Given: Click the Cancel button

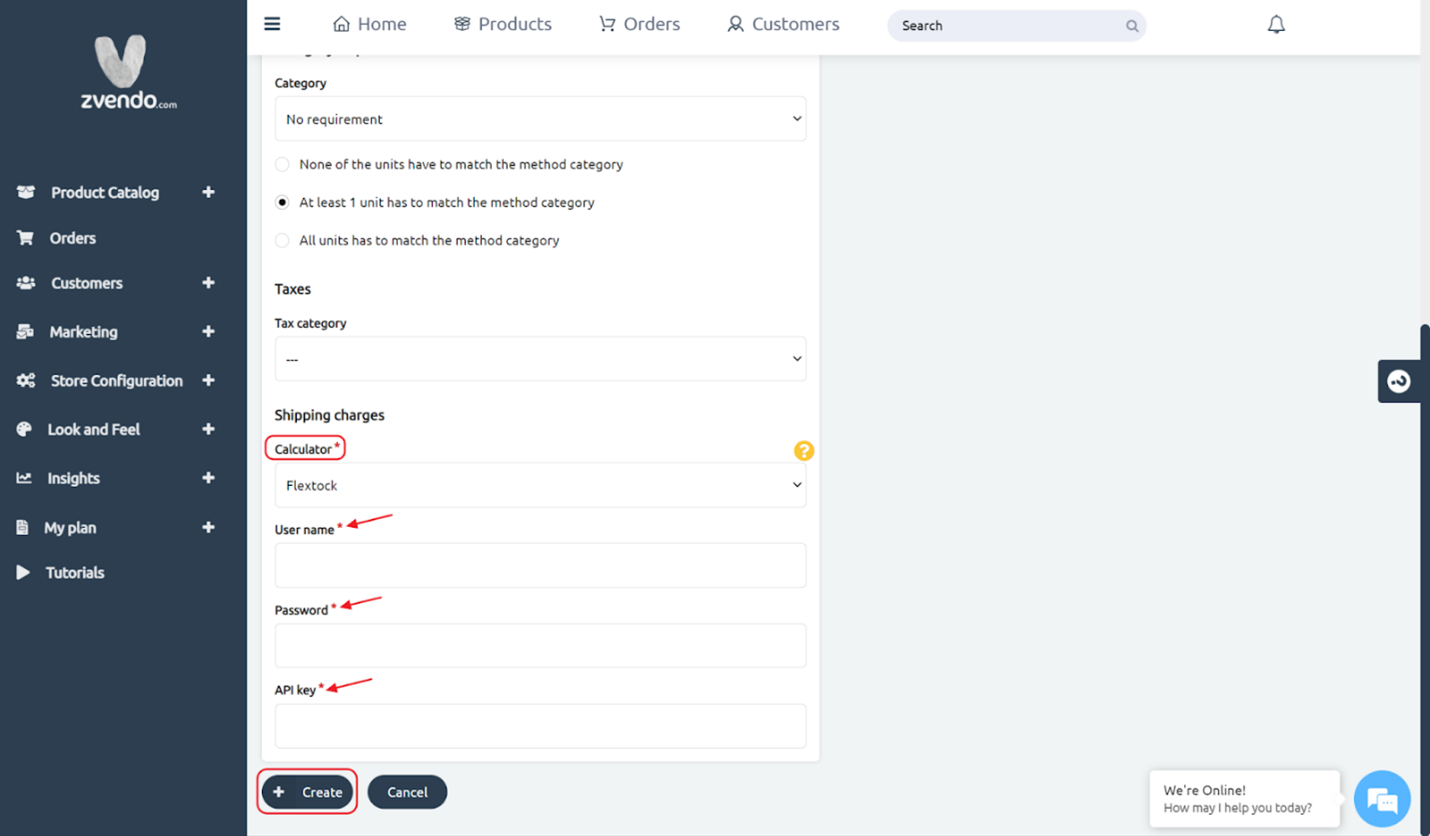Looking at the screenshot, I should [x=407, y=792].
